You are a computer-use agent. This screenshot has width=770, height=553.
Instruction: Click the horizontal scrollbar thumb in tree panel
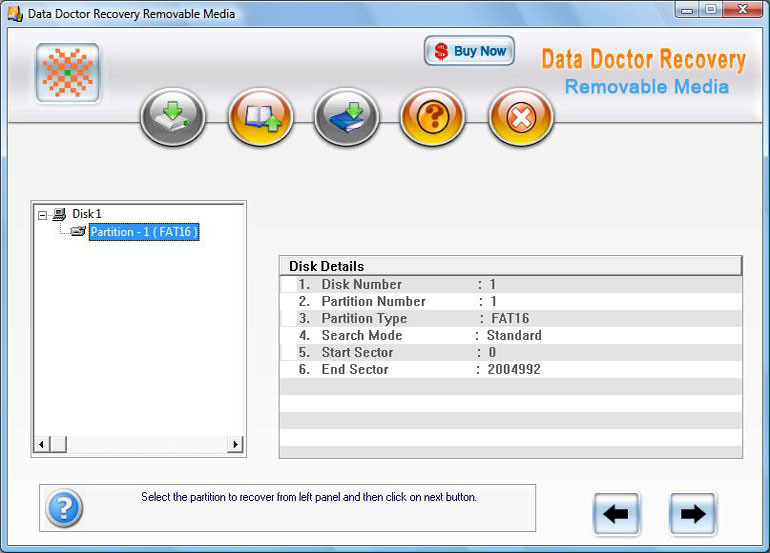[58, 444]
